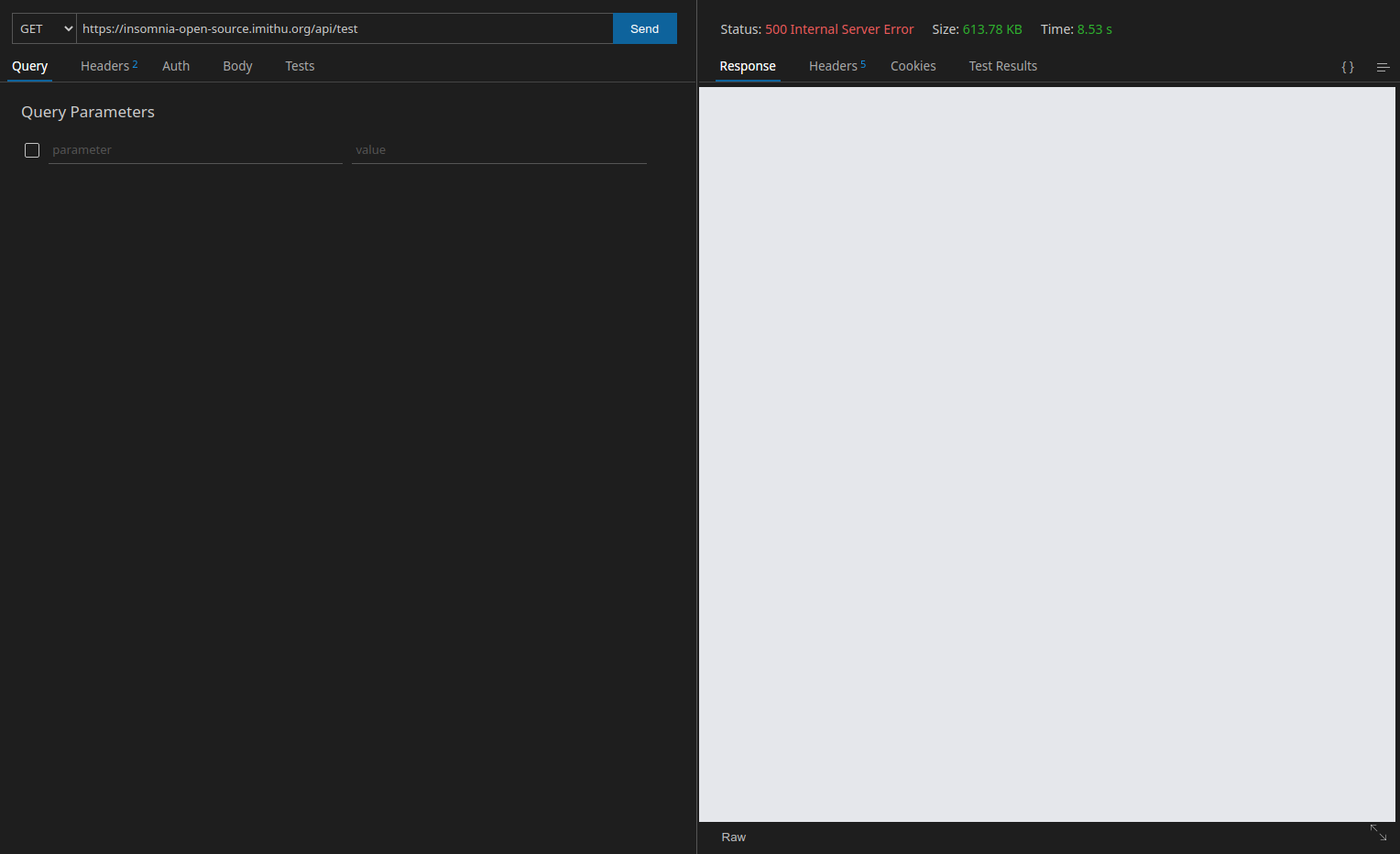Viewport: 1400px width, 854px height.
Task: View response Headers tab with 5 entries
Action: click(x=834, y=65)
